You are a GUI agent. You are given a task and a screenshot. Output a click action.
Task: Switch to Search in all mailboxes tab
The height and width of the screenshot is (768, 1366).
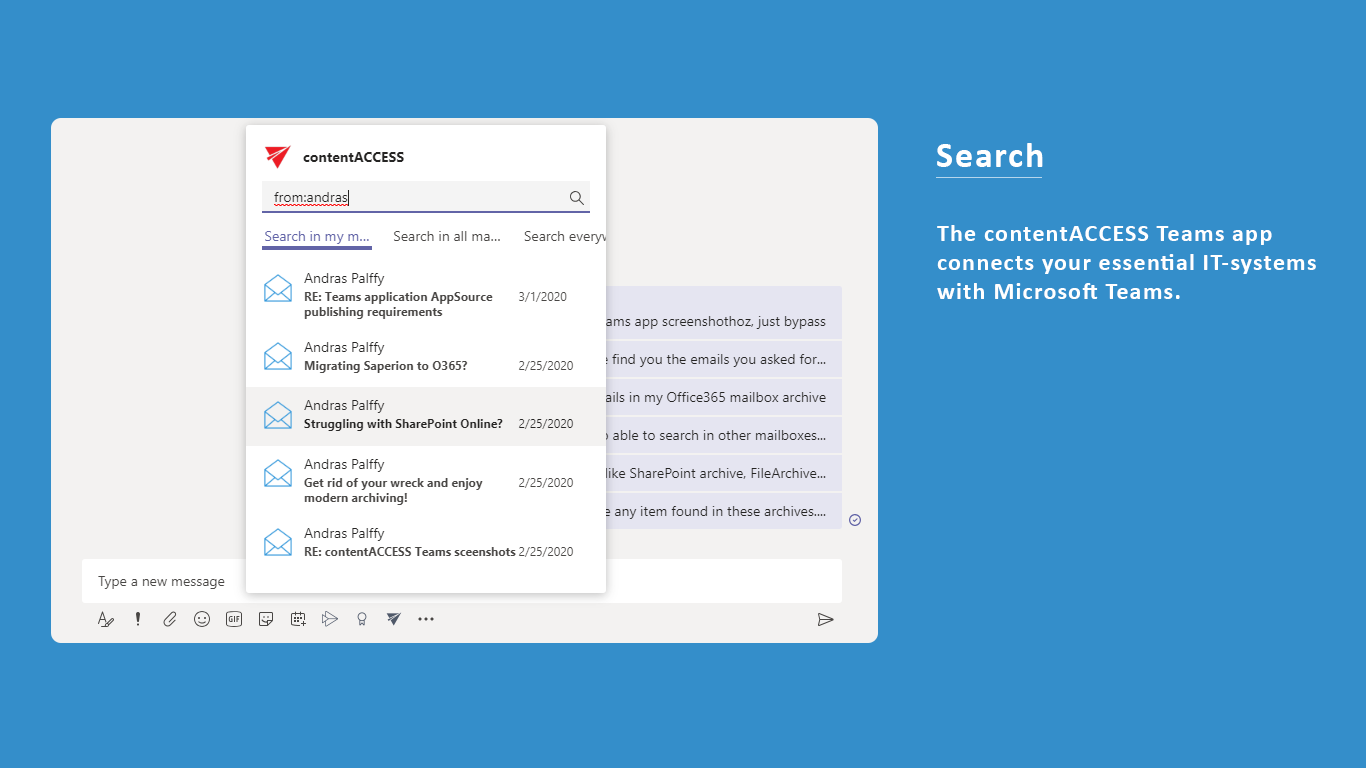pyautogui.click(x=447, y=237)
